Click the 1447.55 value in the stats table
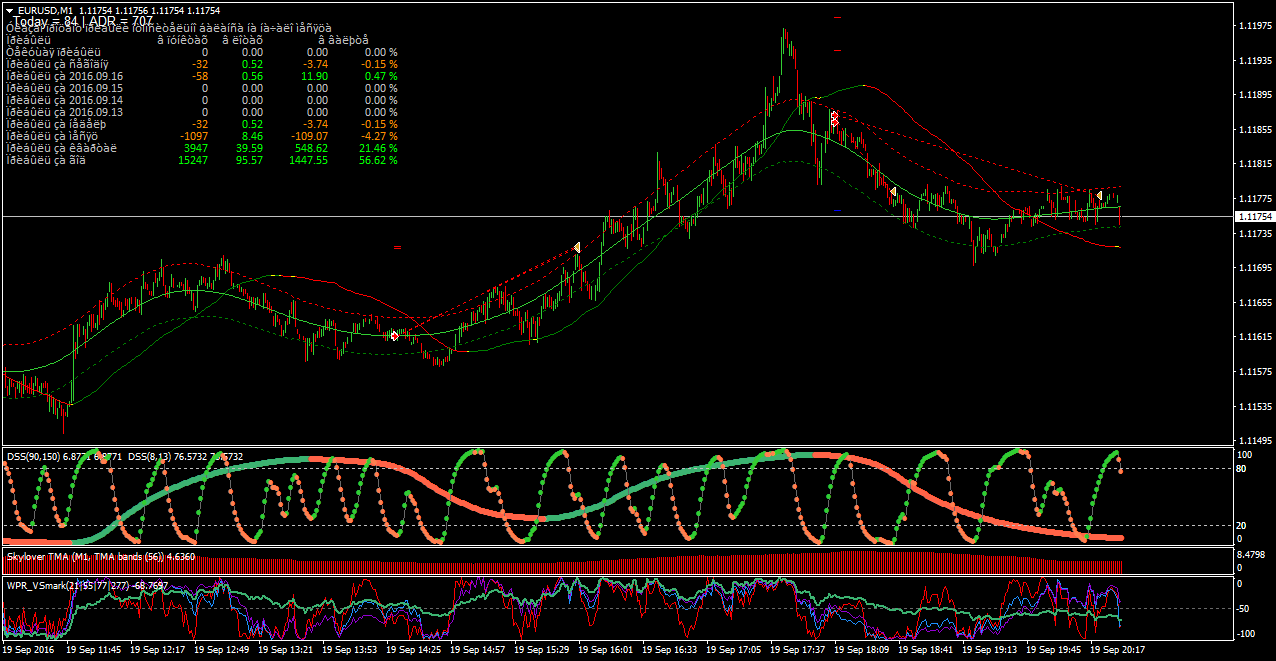The width and height of the screenshot is (1276, 661). click(307, 160)
